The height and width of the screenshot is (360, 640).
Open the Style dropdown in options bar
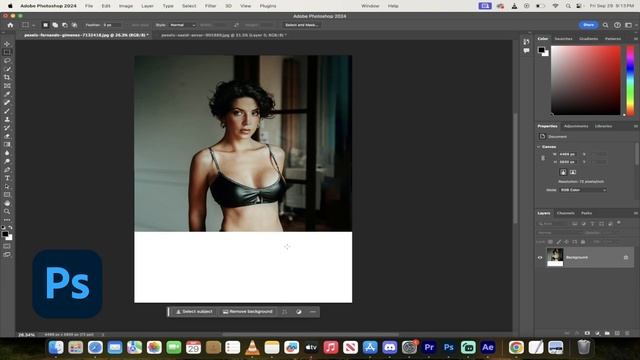[x=182, y=25]
